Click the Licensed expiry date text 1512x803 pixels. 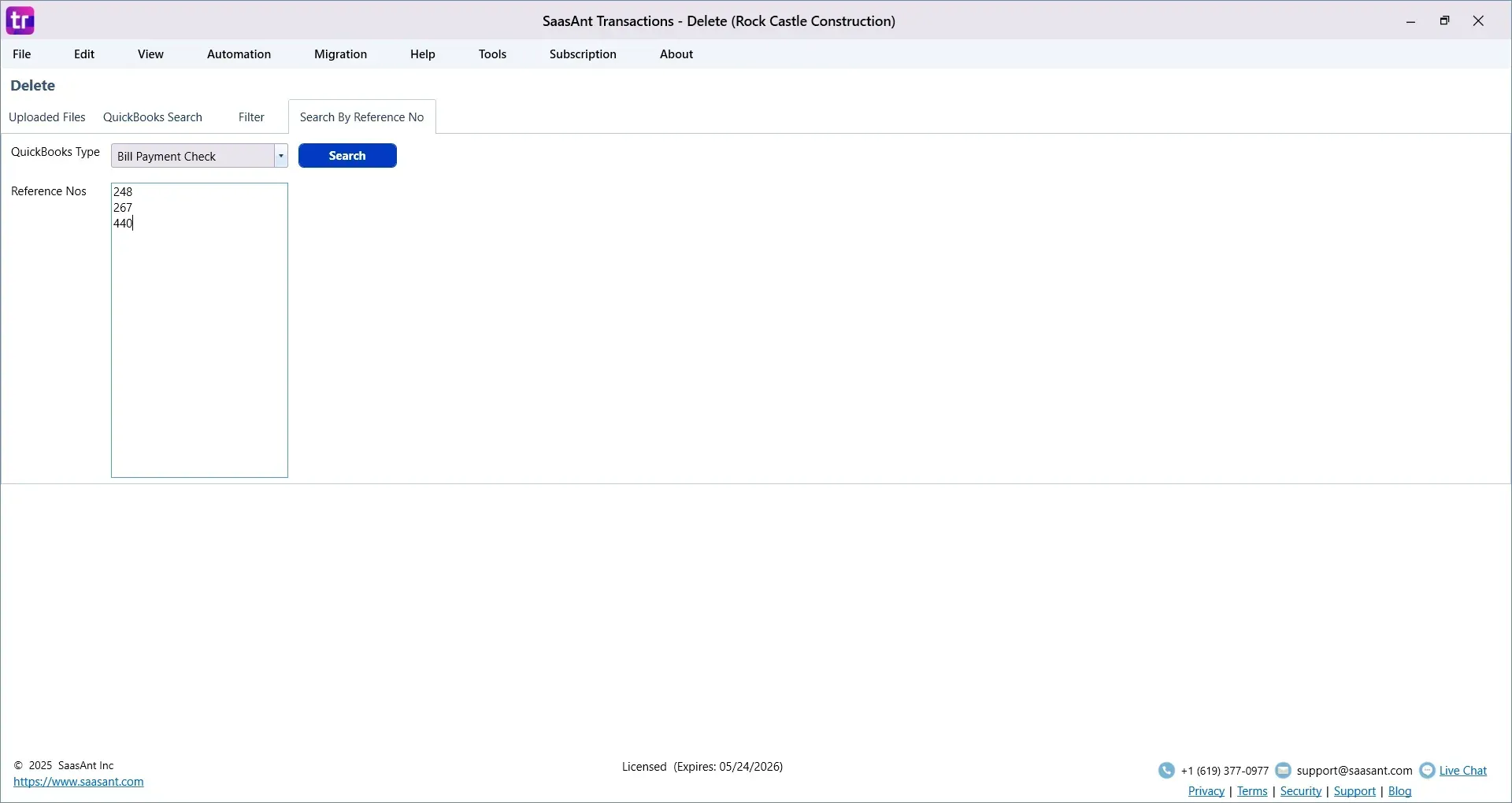[703, 768]
